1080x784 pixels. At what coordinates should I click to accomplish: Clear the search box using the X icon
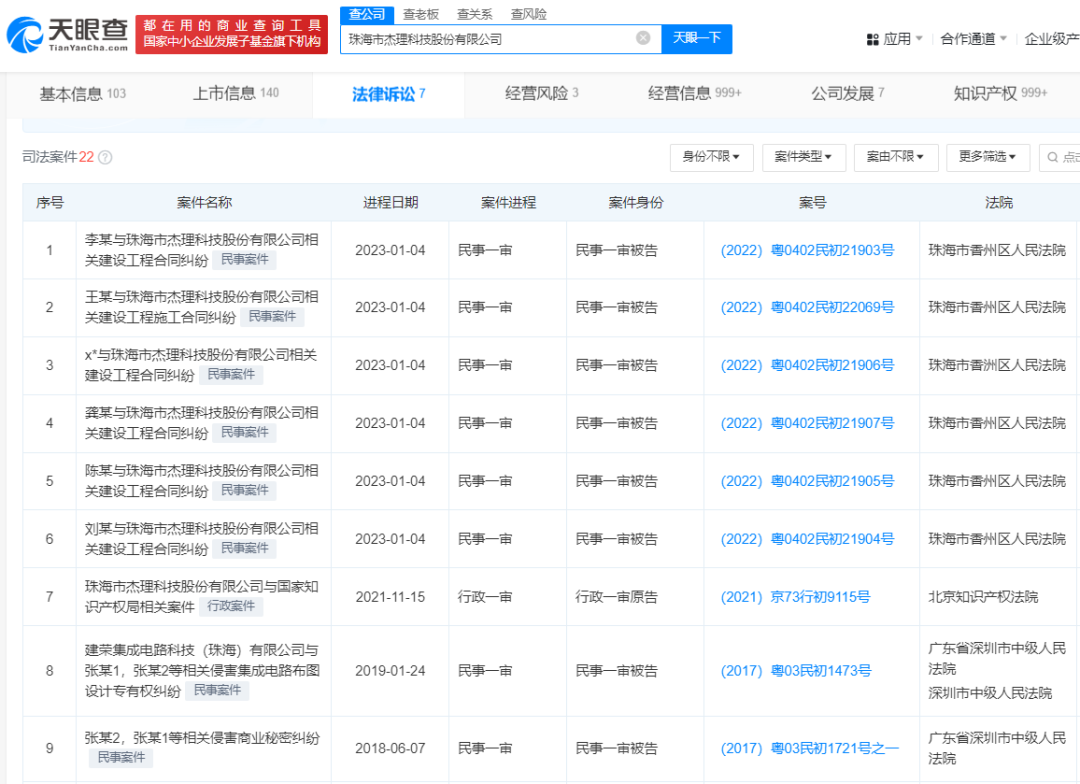click(x=644, y=37)
